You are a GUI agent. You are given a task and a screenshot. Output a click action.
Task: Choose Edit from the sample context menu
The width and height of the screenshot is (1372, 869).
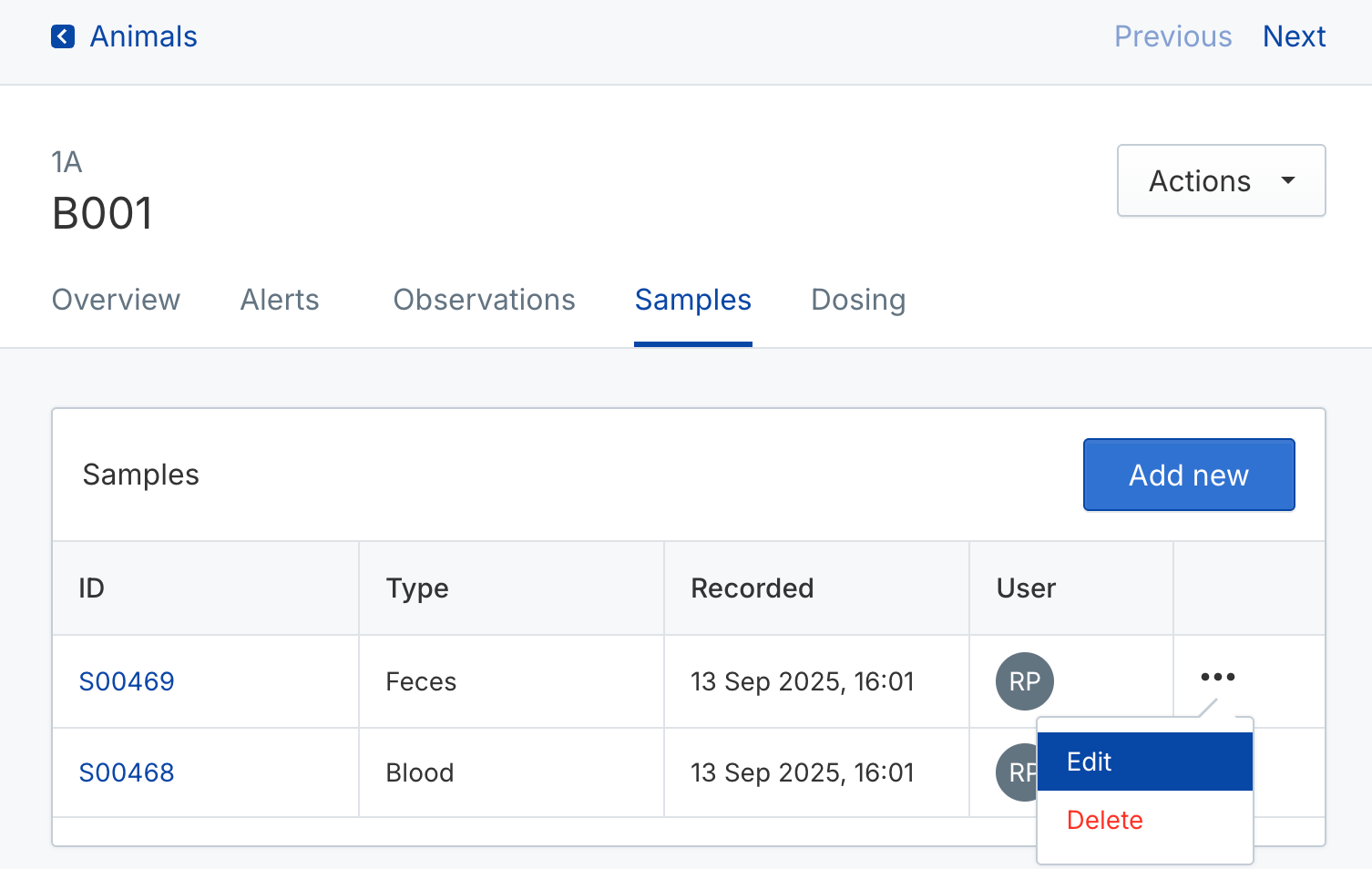click(1144, 762)
